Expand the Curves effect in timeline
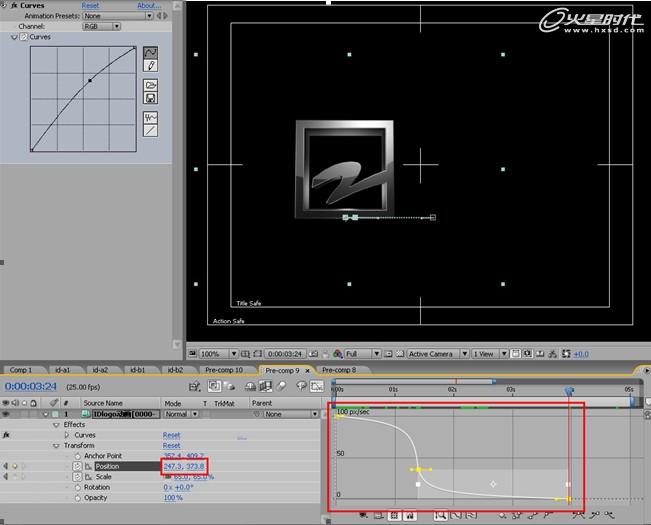The height and width of the screenshot is (525, 651). [67, 435]
